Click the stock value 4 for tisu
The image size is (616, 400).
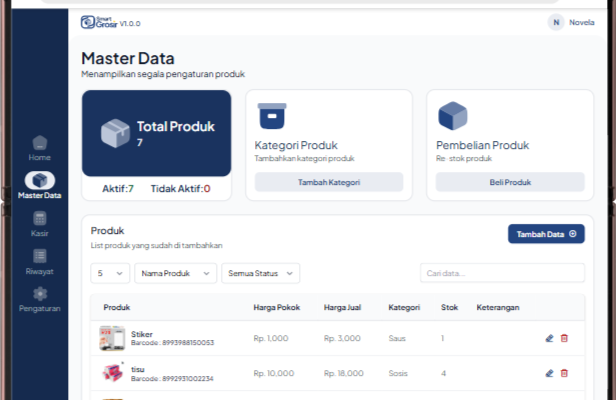444,373
